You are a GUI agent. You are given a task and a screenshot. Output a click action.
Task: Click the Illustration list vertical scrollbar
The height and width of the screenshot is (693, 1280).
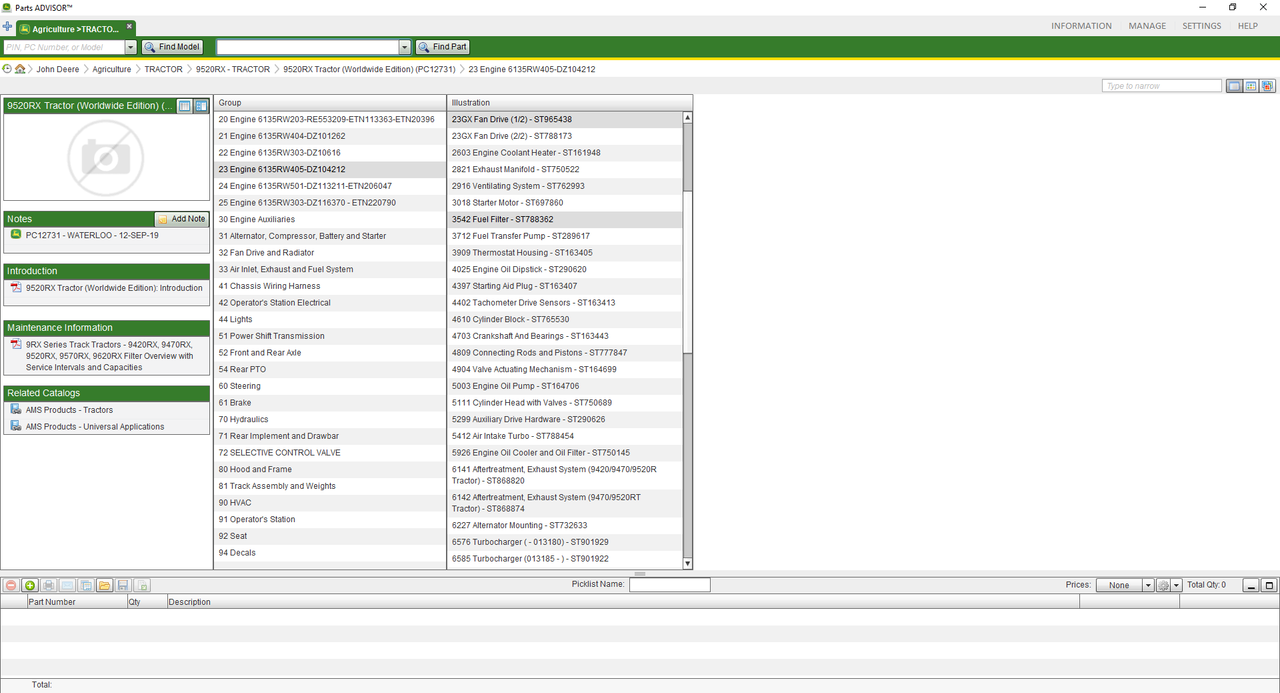click(x=687, y=340)
